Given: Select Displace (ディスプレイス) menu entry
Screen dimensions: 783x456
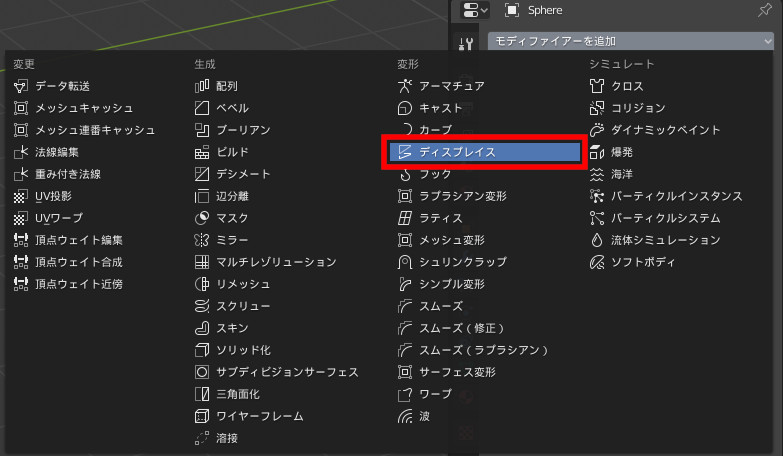Looking at the screenshot, I should point(485,152).
